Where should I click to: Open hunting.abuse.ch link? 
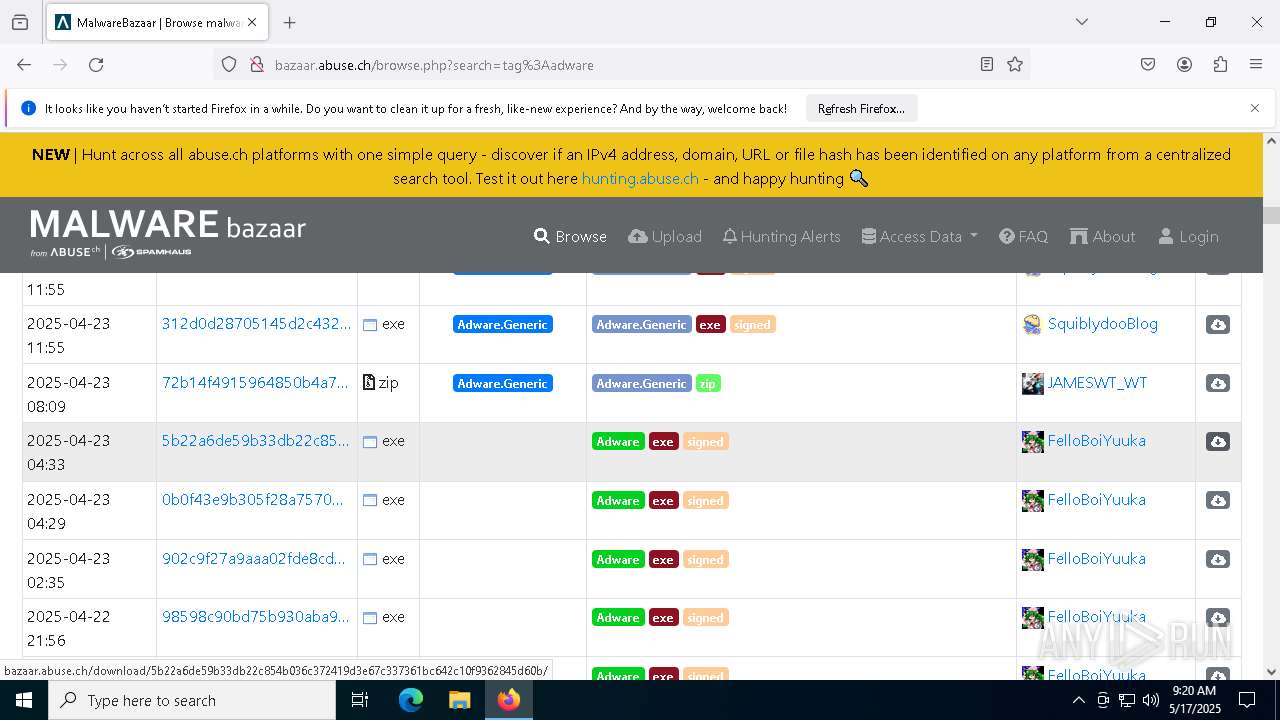pyautogui.click(x=640, y=178)
